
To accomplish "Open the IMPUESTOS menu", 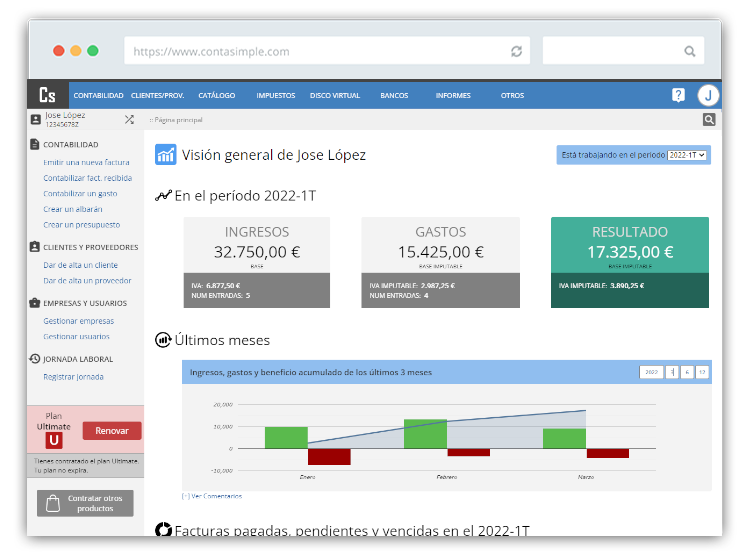I will click(x=276, y=96).
